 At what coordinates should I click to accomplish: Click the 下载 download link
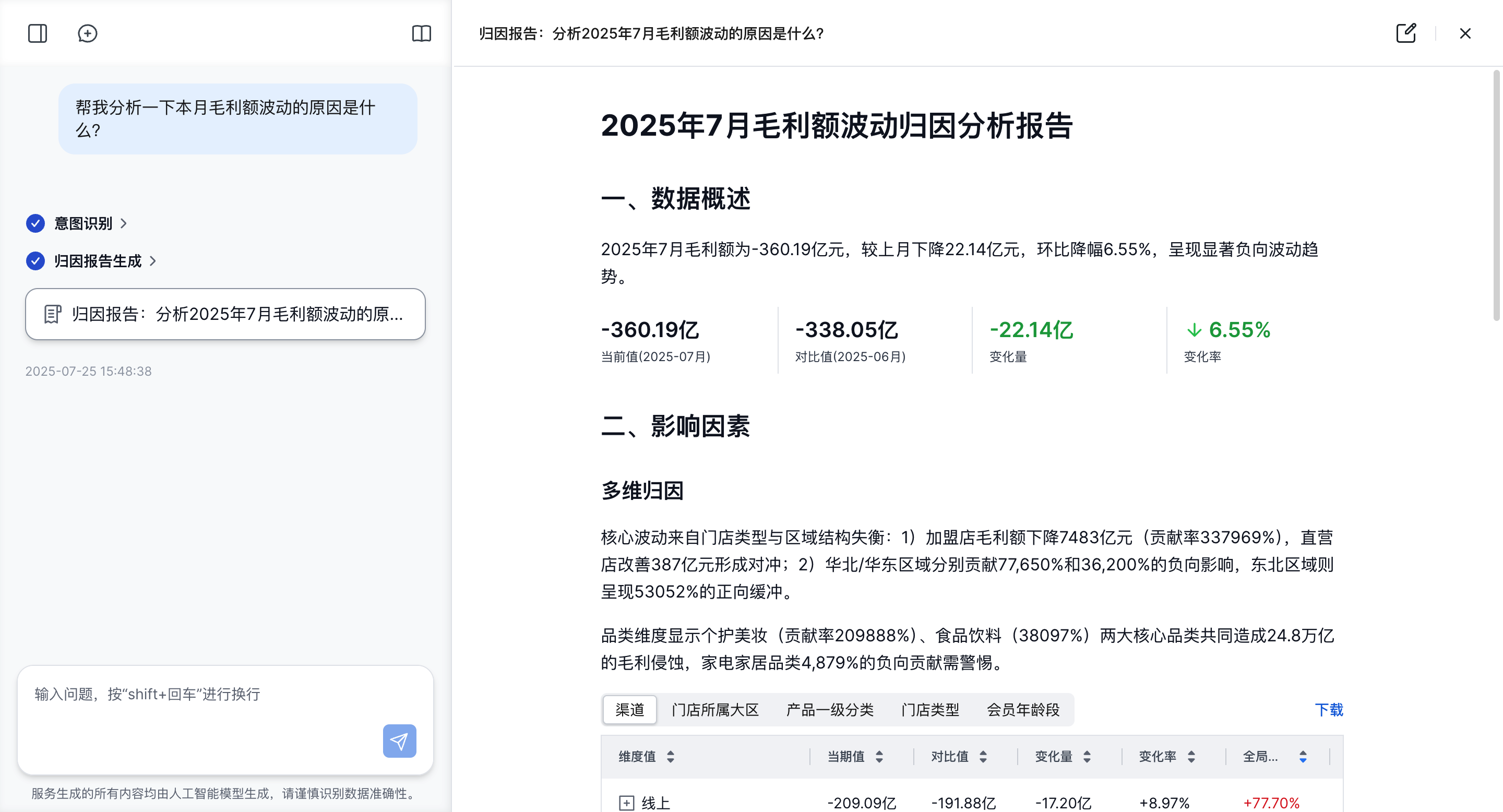[x=1329, y=709]
